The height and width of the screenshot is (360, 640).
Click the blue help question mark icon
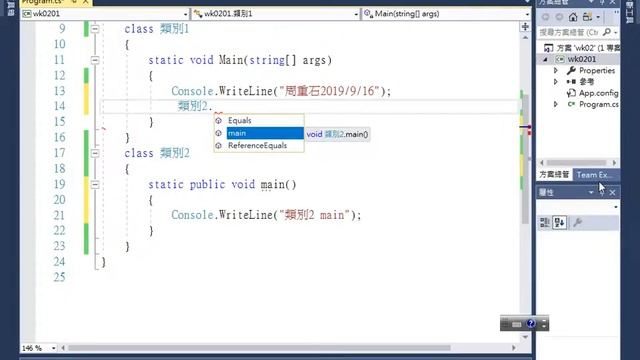(x=530, y=324)
